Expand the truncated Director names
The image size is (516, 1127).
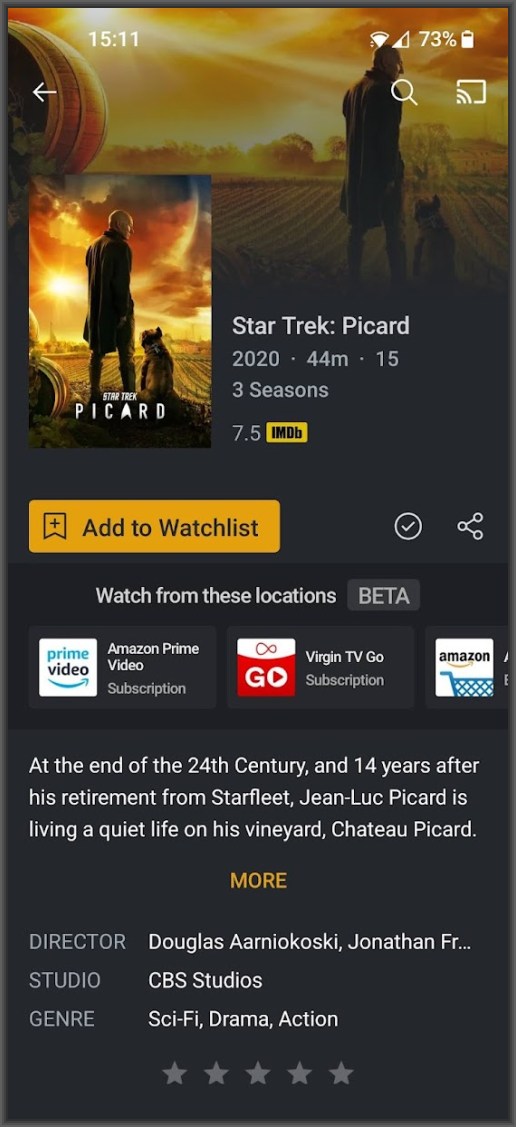click(310, 942)
